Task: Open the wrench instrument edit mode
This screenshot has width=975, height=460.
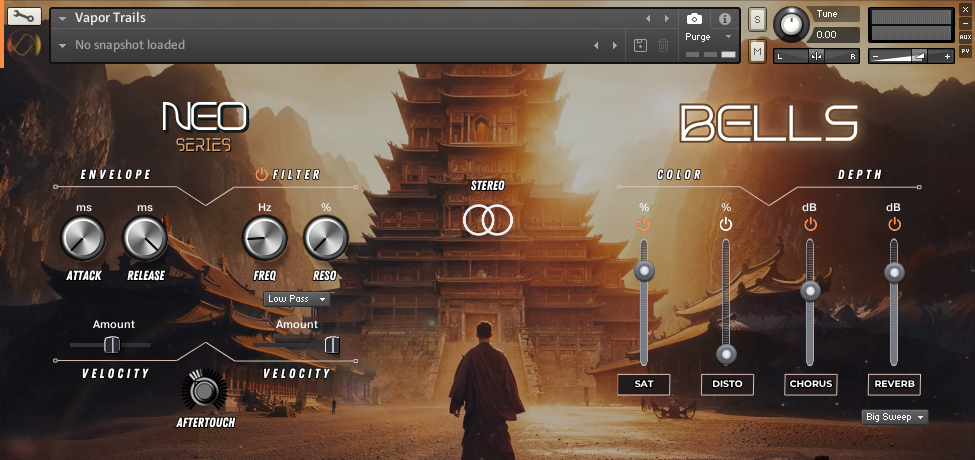Action: (24, 16)
